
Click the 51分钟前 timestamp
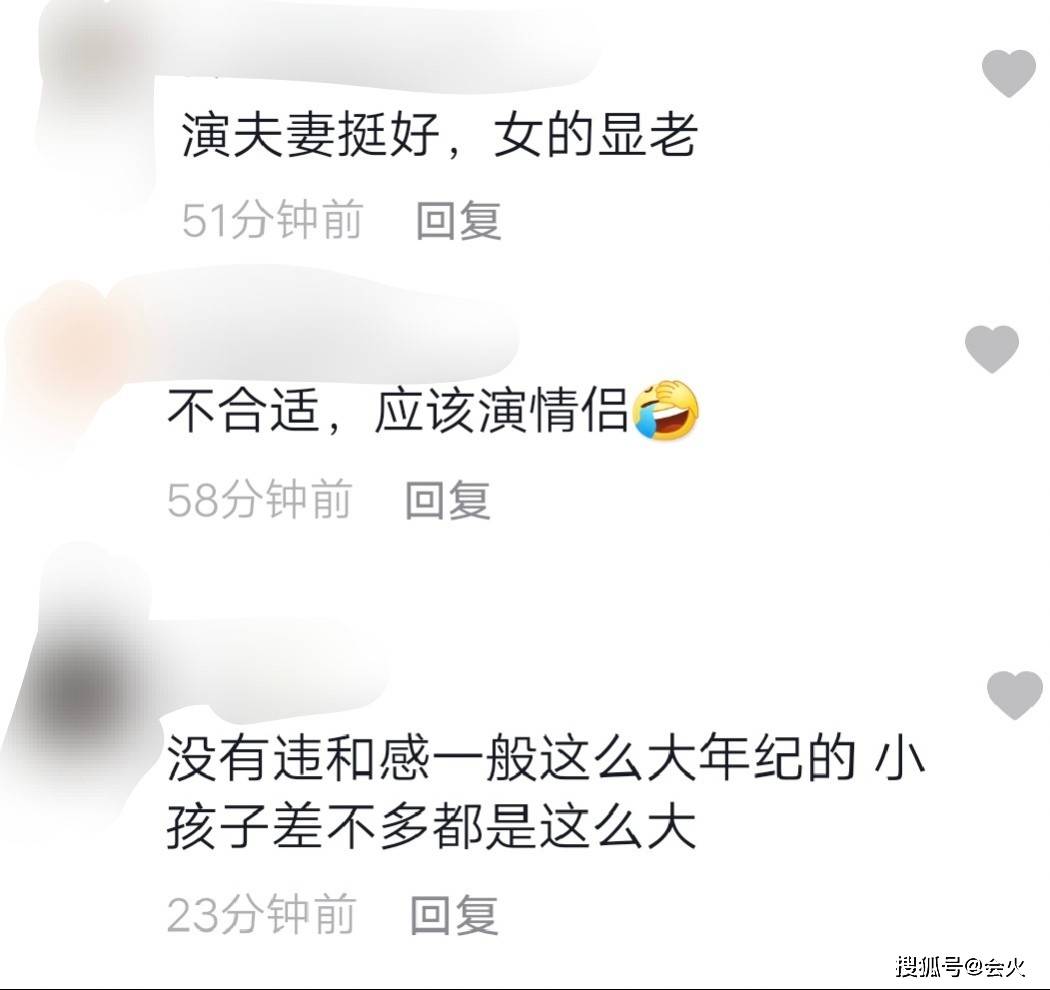[x=272, y=220]
